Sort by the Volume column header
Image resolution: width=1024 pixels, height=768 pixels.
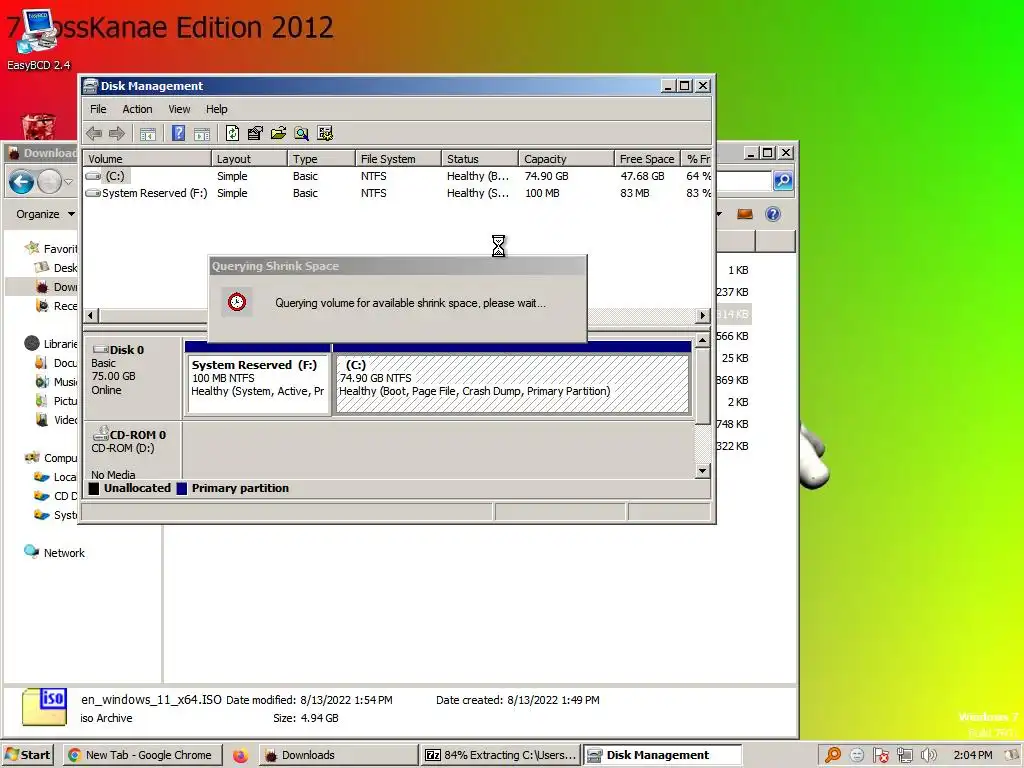click(x=147, y=159)
